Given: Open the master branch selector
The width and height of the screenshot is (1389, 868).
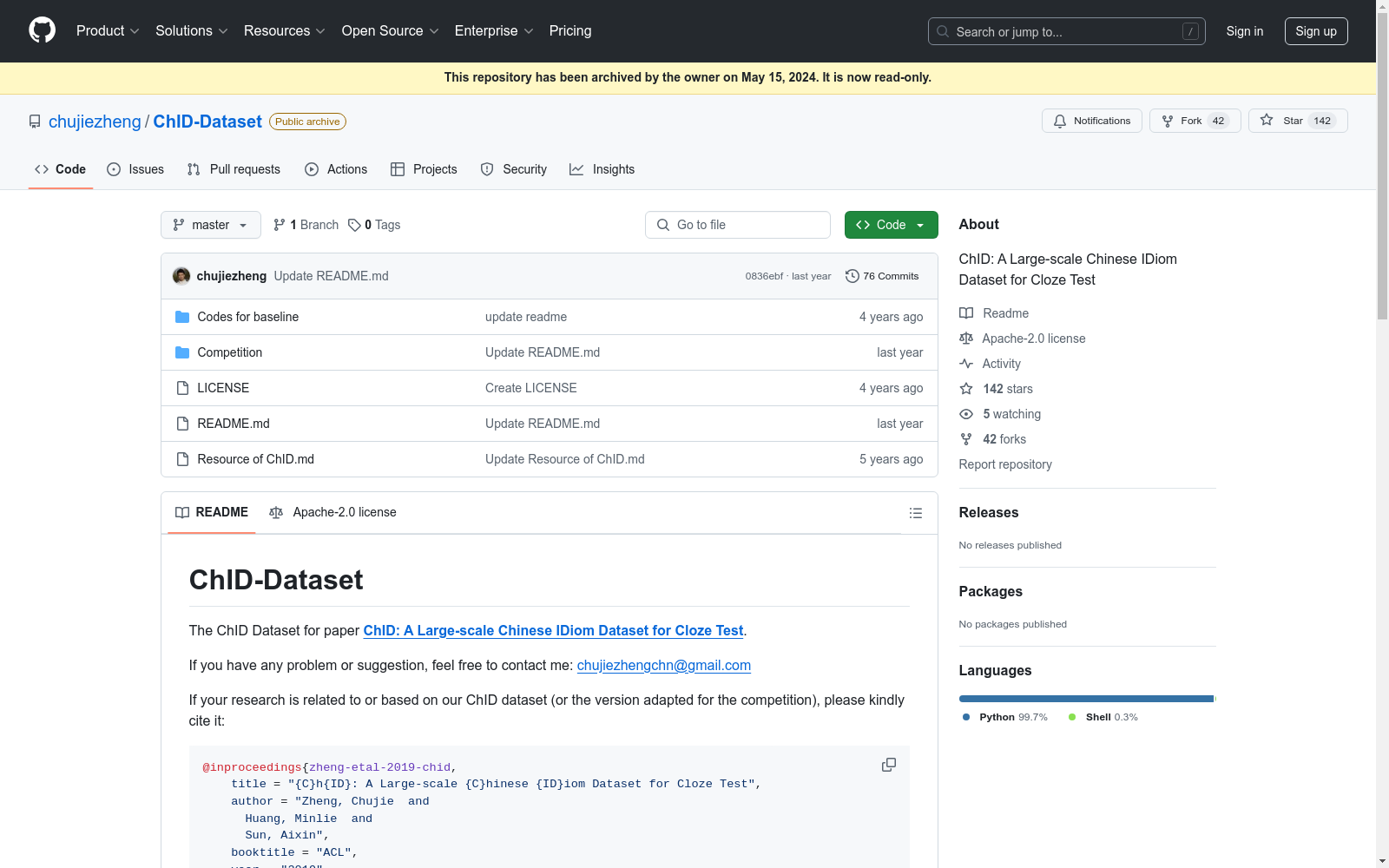Looking at the screenshot, I should [x=211, y=225].
